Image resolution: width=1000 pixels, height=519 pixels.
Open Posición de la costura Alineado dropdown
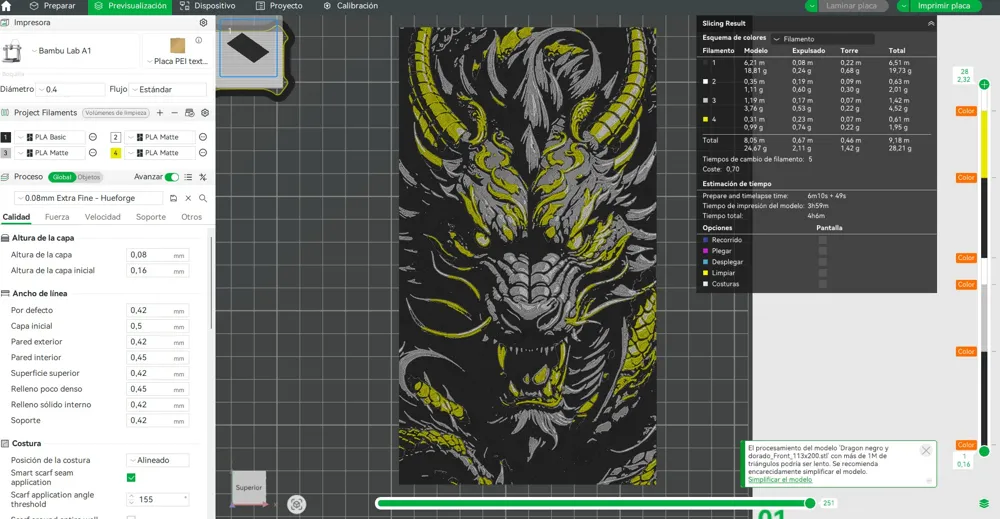(x=158, y=460)
